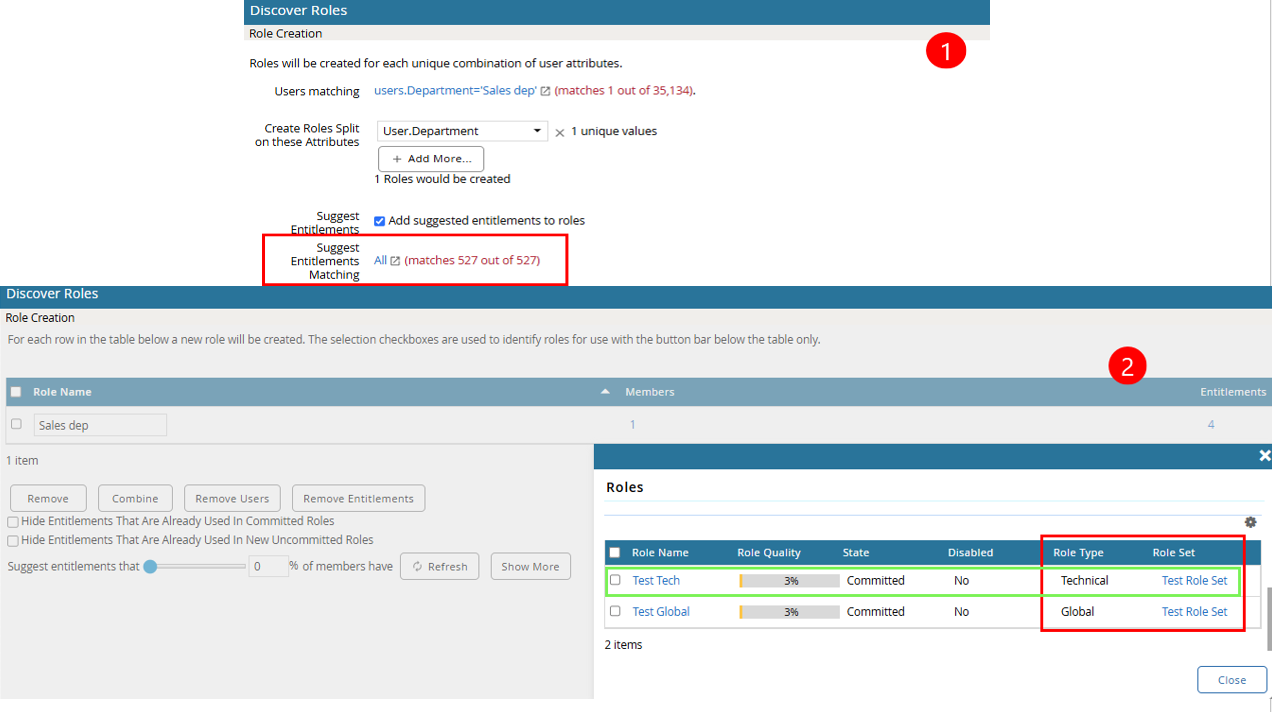Toggle Add suggested entitlements to roles
Viewport: 1272px width, 712px height.
click(x=379, y=221)
